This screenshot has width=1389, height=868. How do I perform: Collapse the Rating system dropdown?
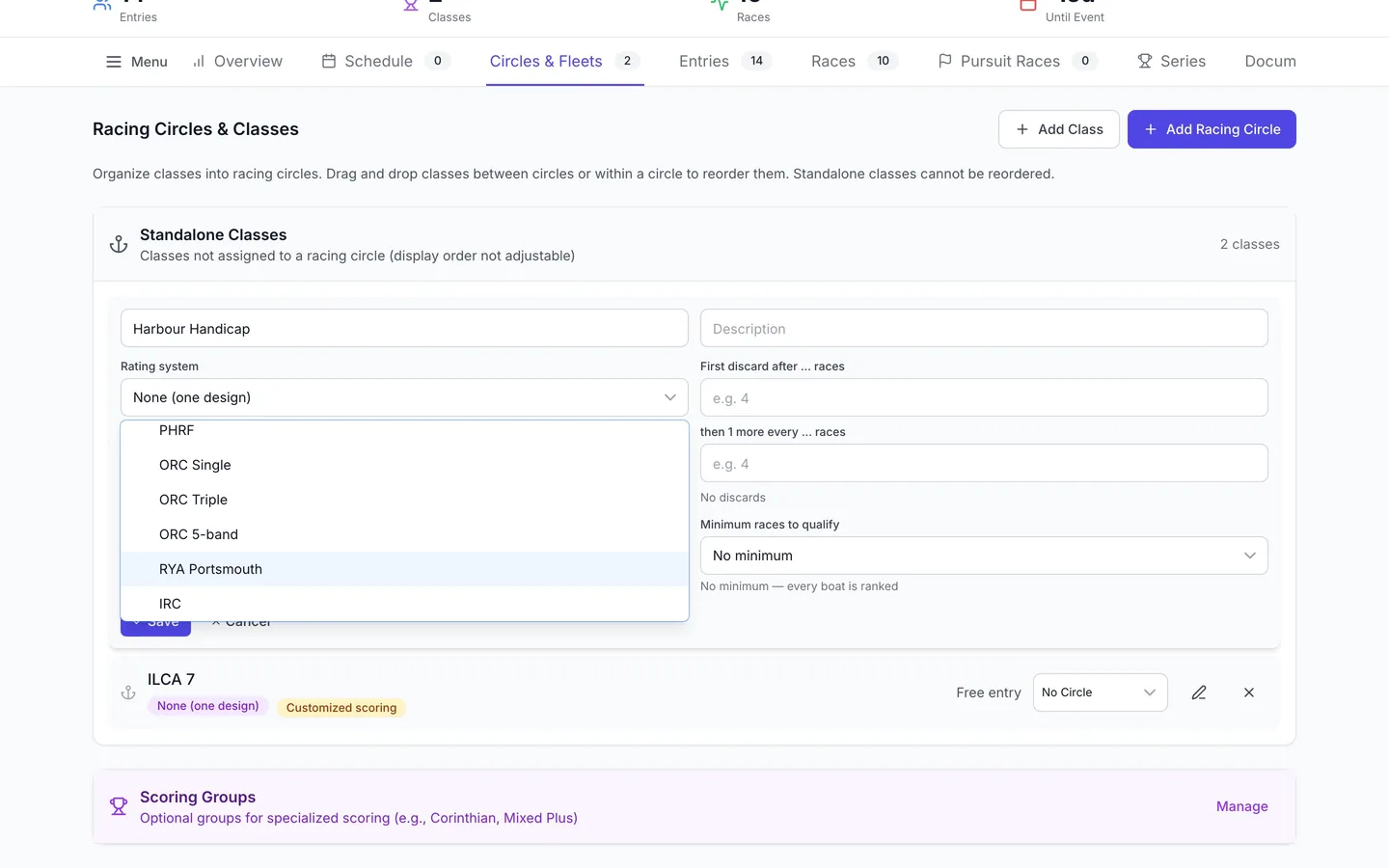pyautogui.click(x=404, y=397)
